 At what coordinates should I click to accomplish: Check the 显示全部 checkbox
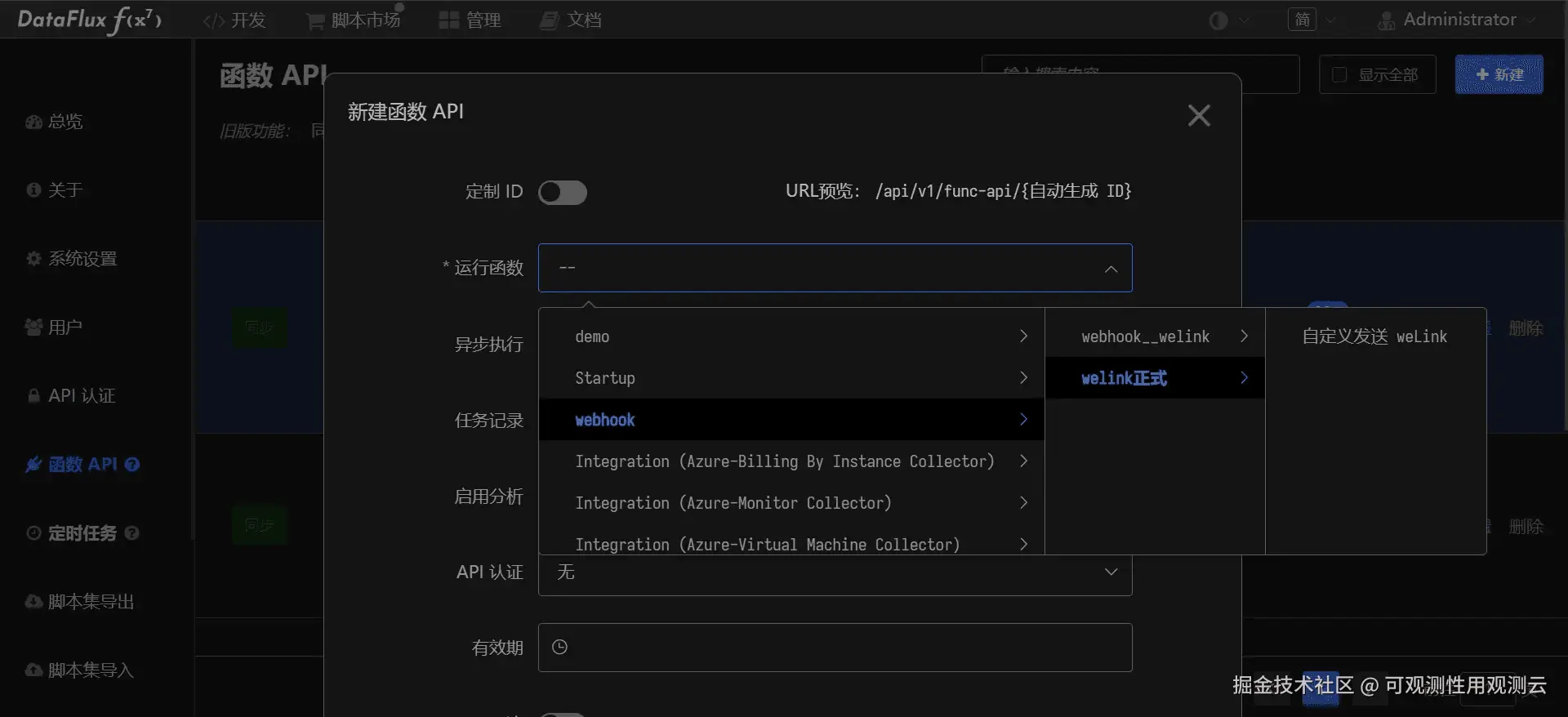(1339, 75)
